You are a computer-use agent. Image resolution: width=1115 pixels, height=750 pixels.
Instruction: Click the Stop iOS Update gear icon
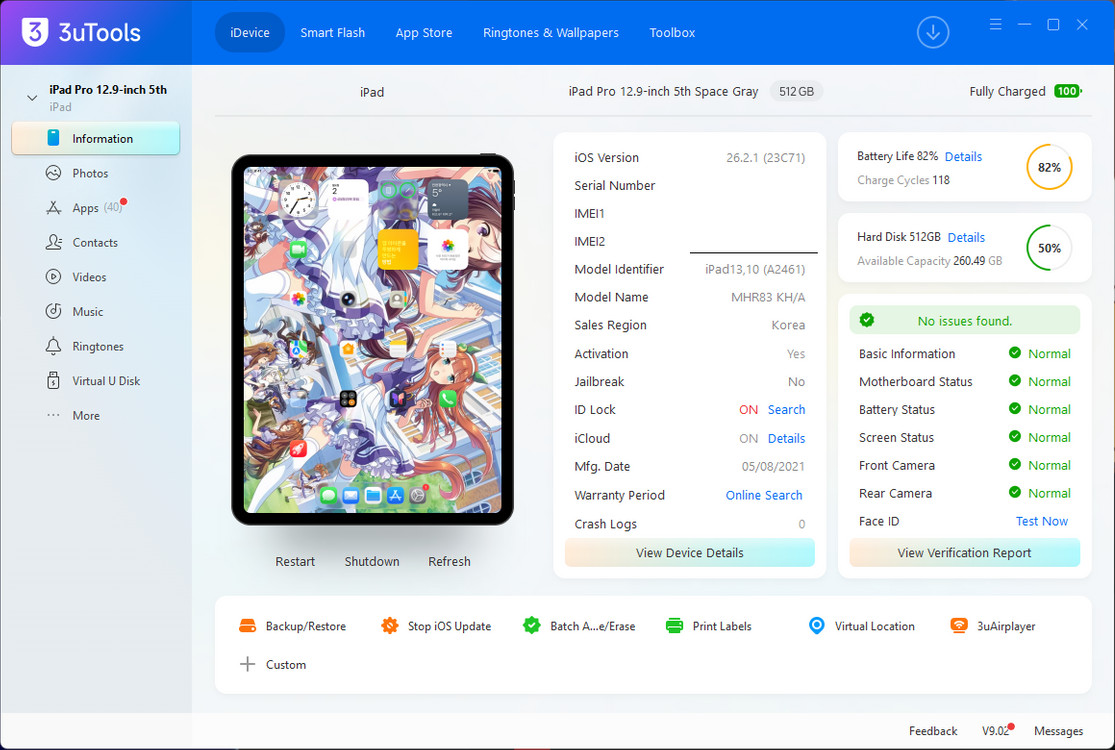tap(390, 626)
